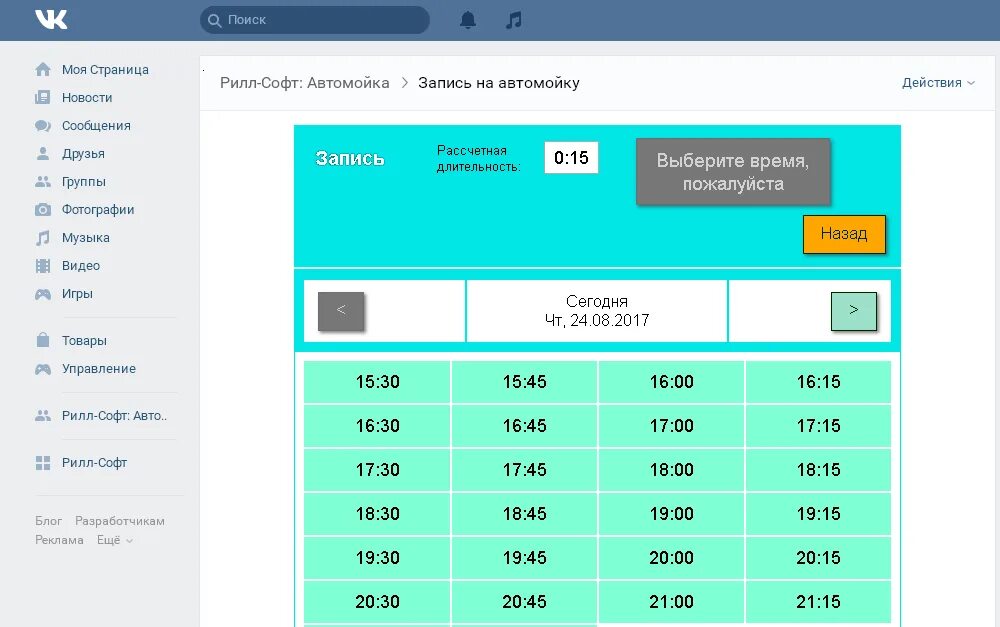This screenshot has width=1000, height=627.
Task: Click the Сегодня Чт, 24.08.2017 date cell
Action: click(x=597, y=311)
